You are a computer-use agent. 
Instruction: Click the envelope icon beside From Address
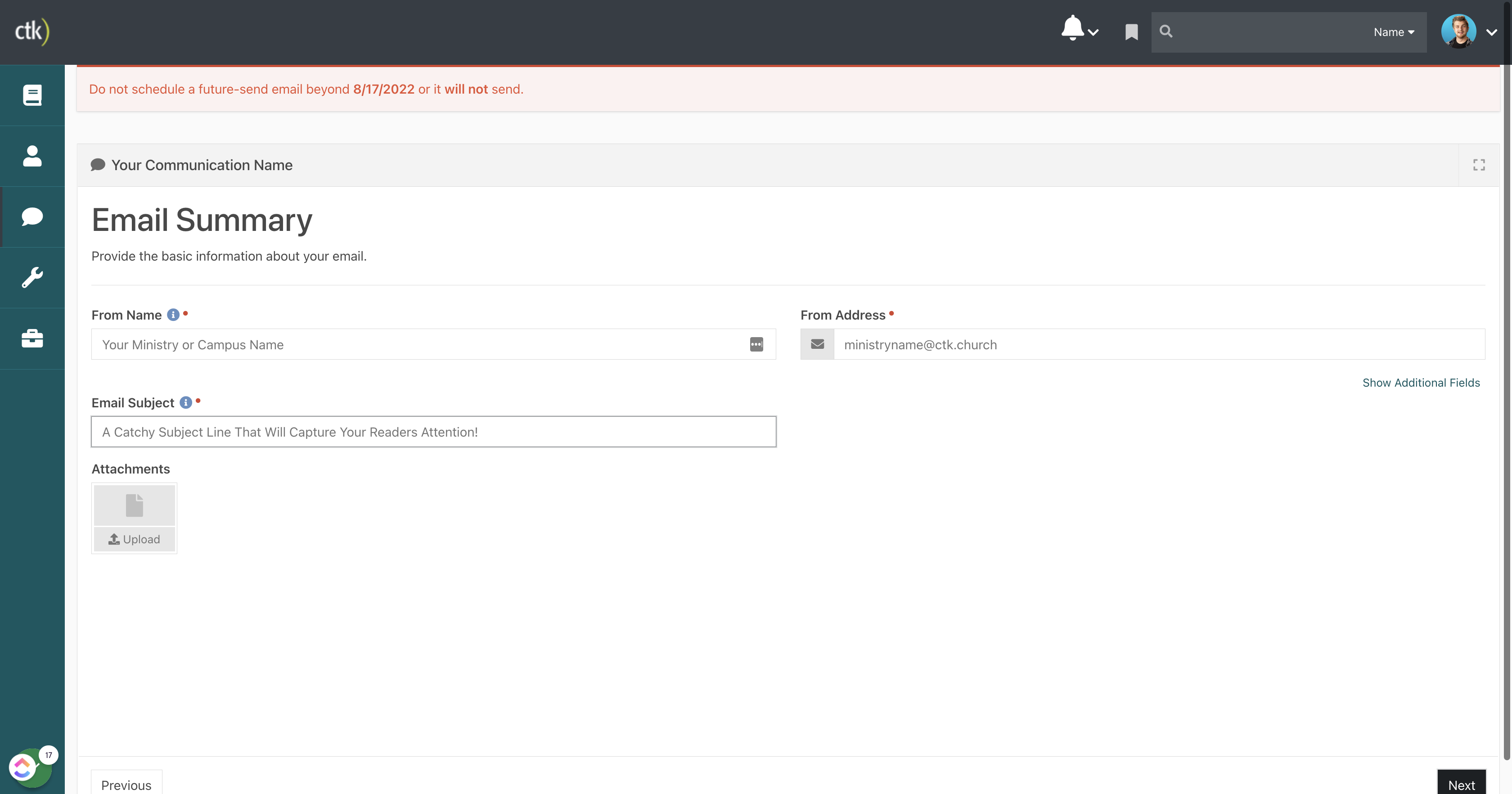(x=817, y=345)
